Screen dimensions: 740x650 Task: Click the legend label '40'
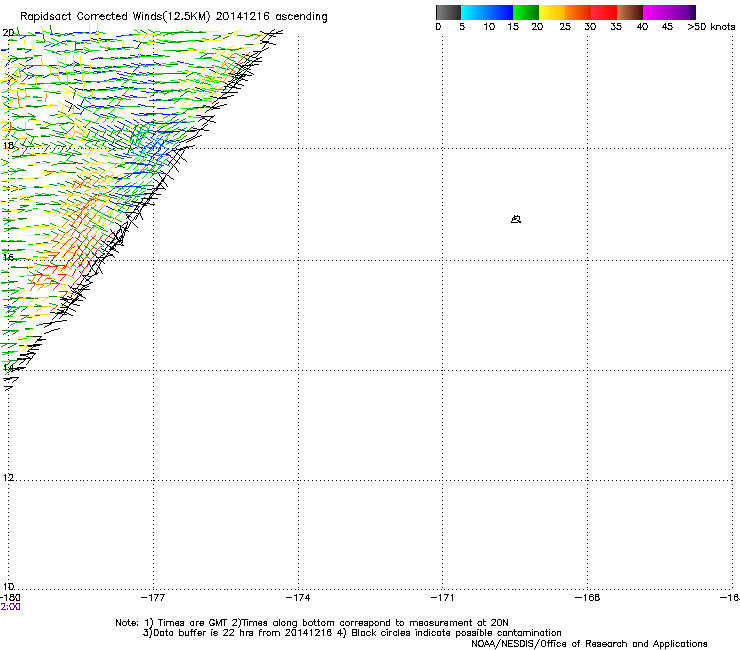[642, 27]
